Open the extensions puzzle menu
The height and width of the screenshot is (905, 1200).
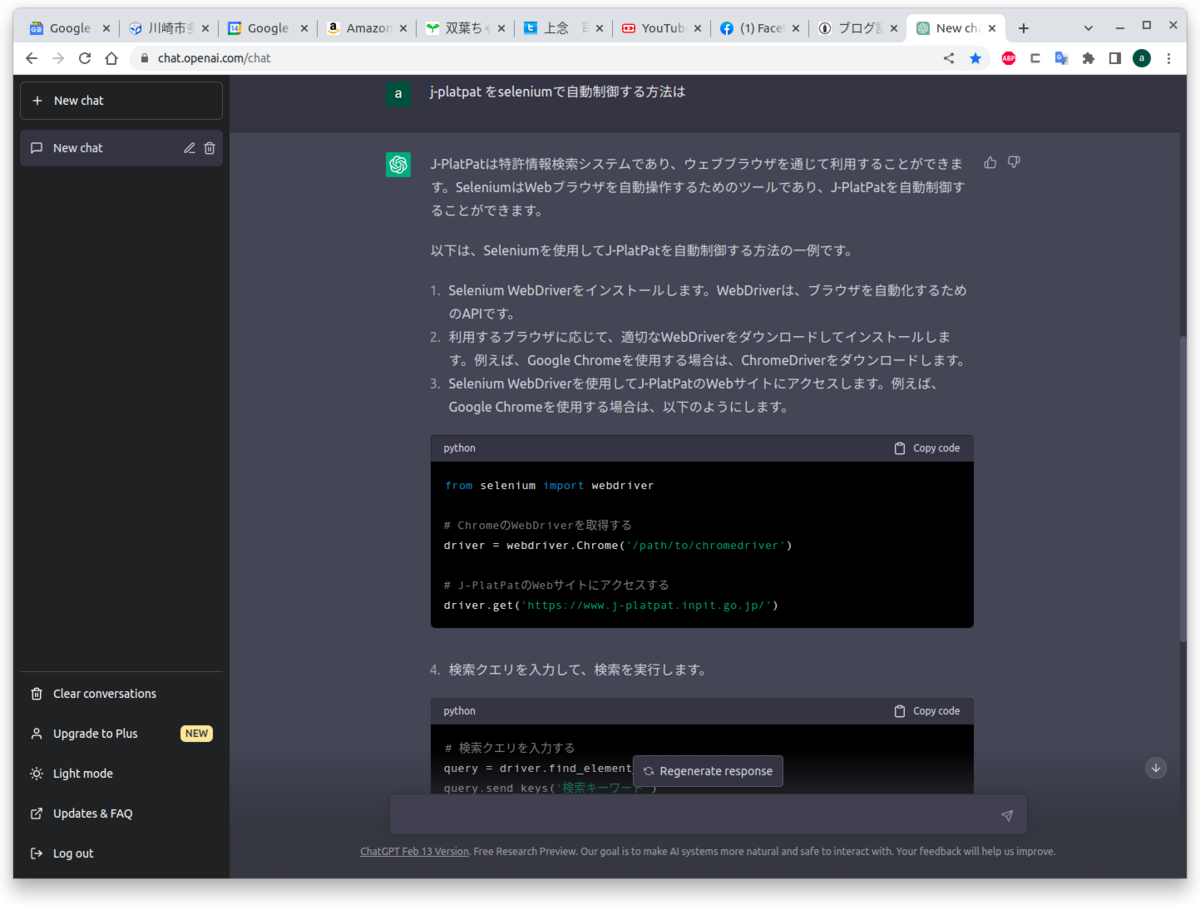point(1088,58)
